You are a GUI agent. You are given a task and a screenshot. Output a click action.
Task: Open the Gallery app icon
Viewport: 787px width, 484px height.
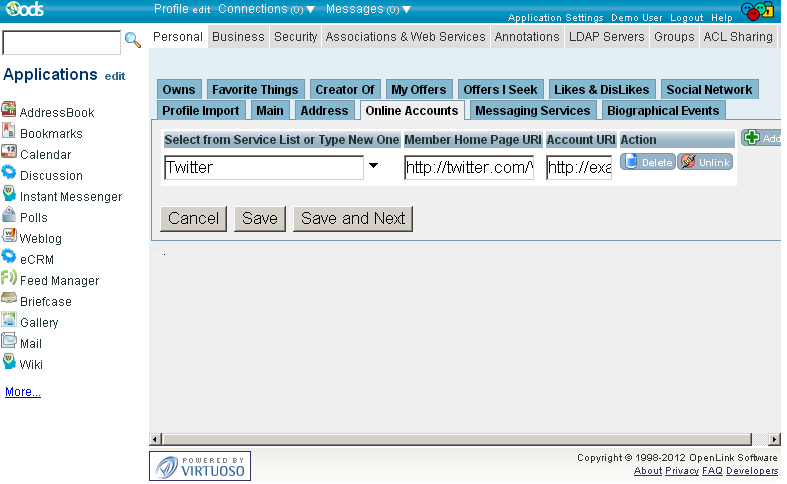9,321
